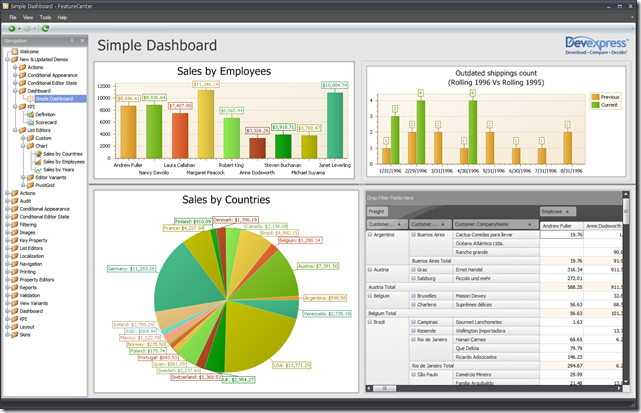The image size is (641, 413).
Task: Click the Filtering folder icon
Action: point(15,224)
